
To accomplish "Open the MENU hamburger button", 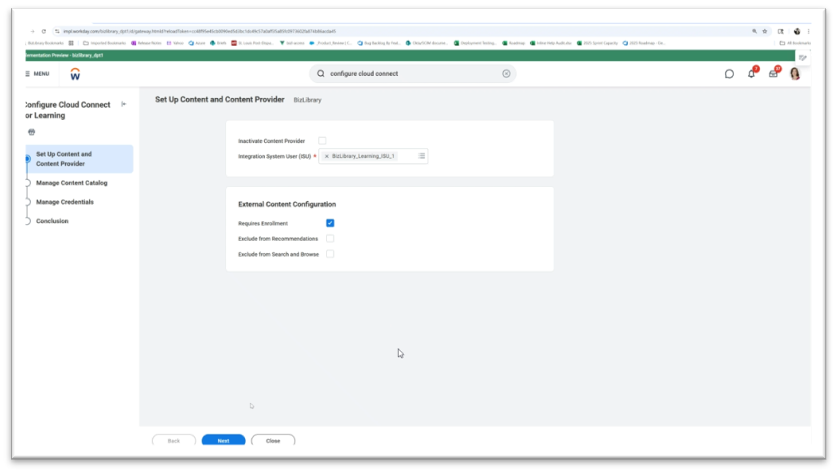I will [x=37, y=74].
